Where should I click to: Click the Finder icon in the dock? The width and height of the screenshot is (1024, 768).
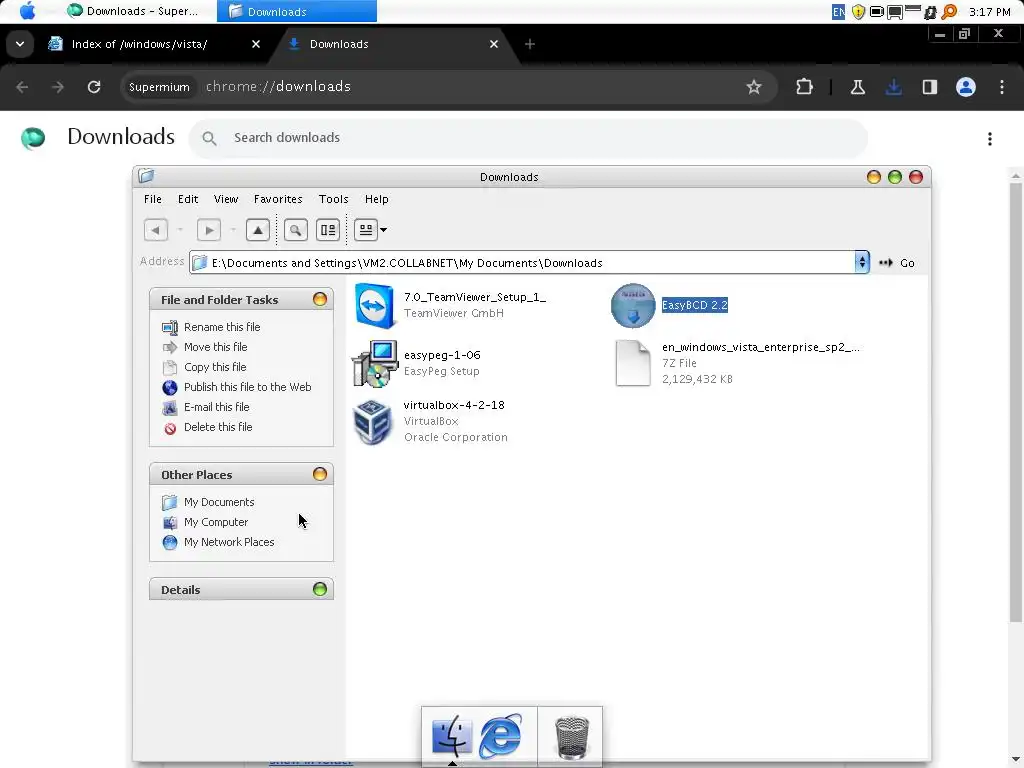[x=451, y=735]
